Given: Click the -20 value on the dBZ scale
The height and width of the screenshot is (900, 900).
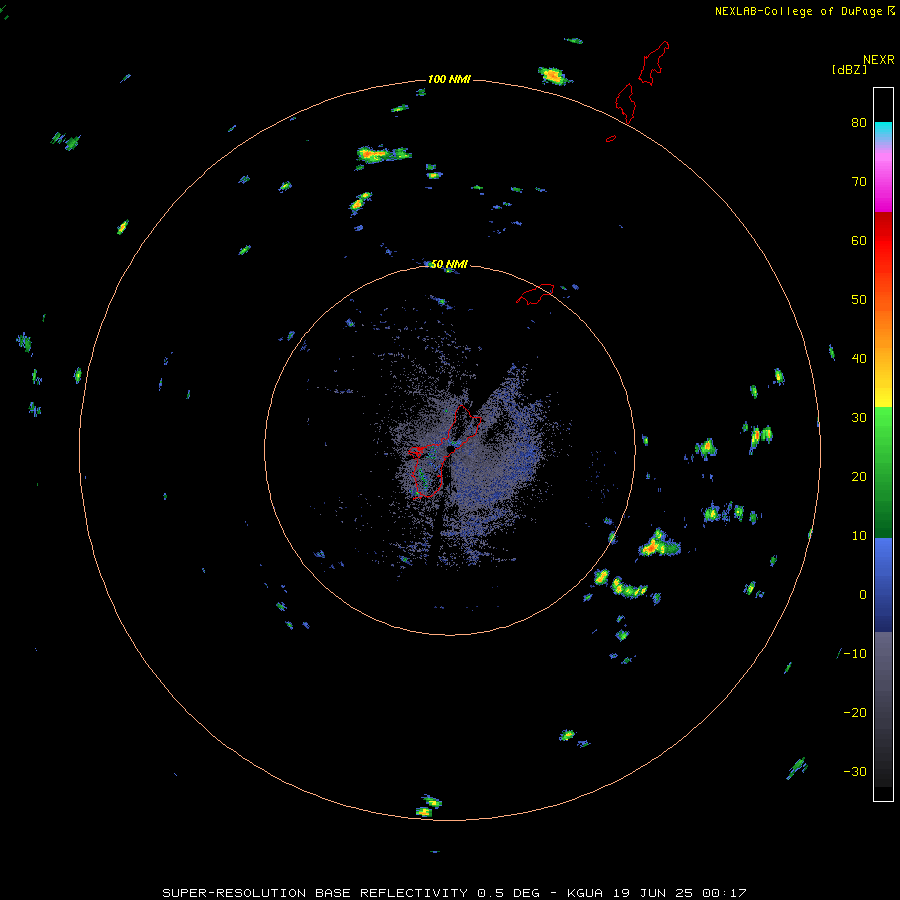Looking at the screenshot, I should pos(855,713).
